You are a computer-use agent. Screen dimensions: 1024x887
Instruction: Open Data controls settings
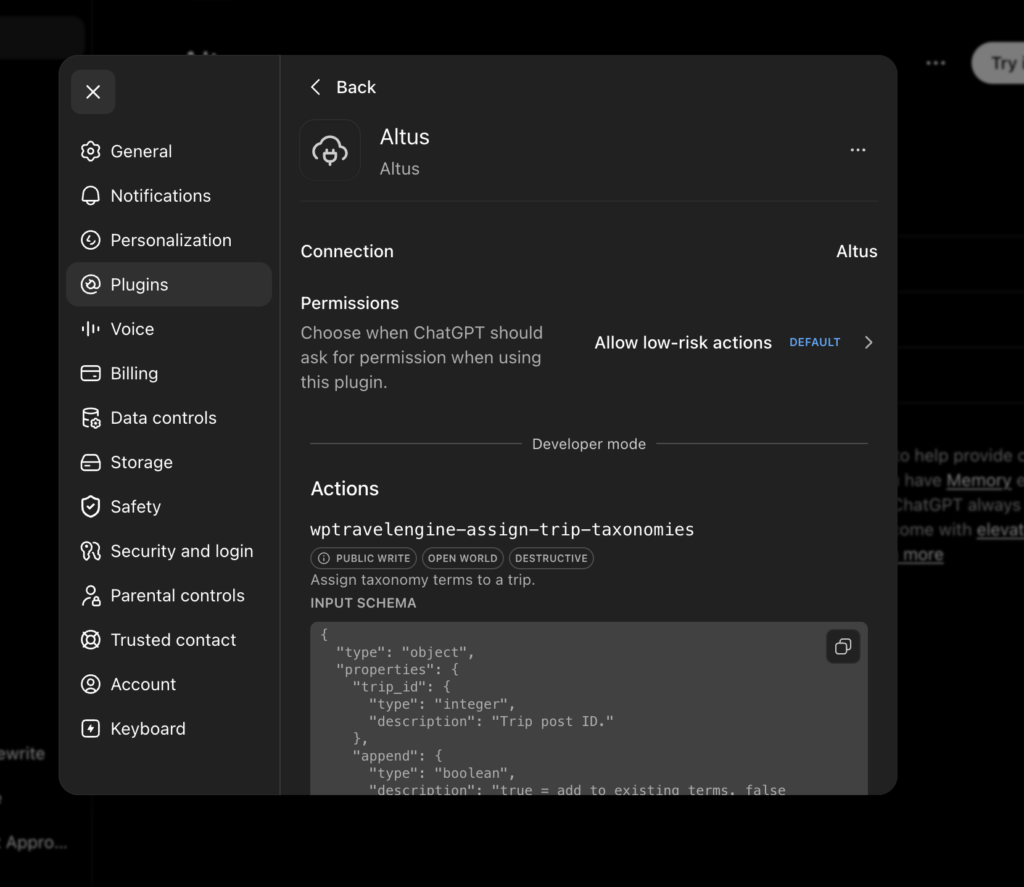tap(168, 417)
